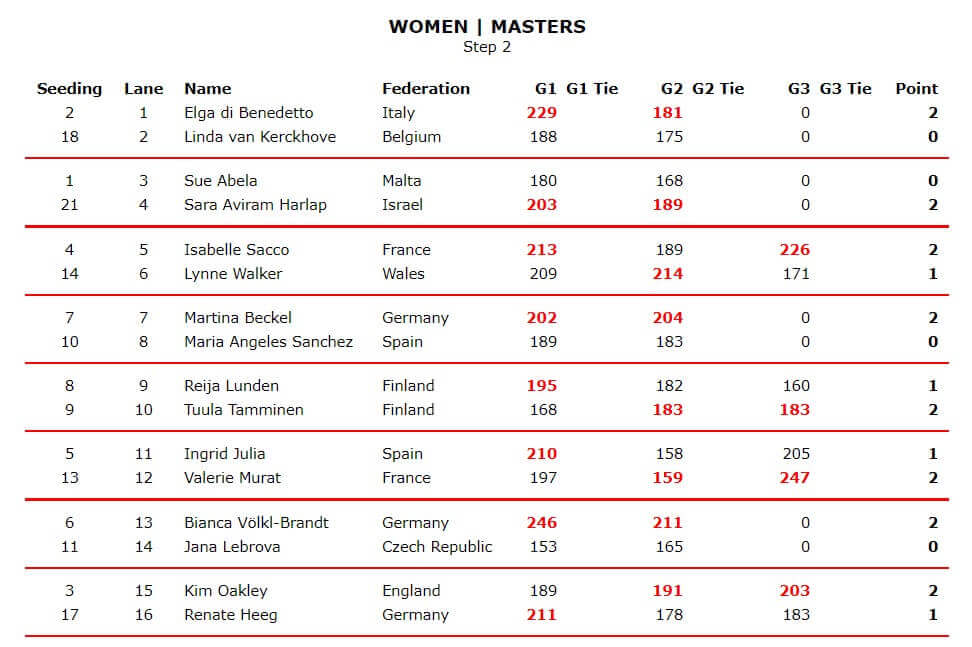Open Maria Angeles Sanchez entry

pyautogui.click(x=268, y=342)
